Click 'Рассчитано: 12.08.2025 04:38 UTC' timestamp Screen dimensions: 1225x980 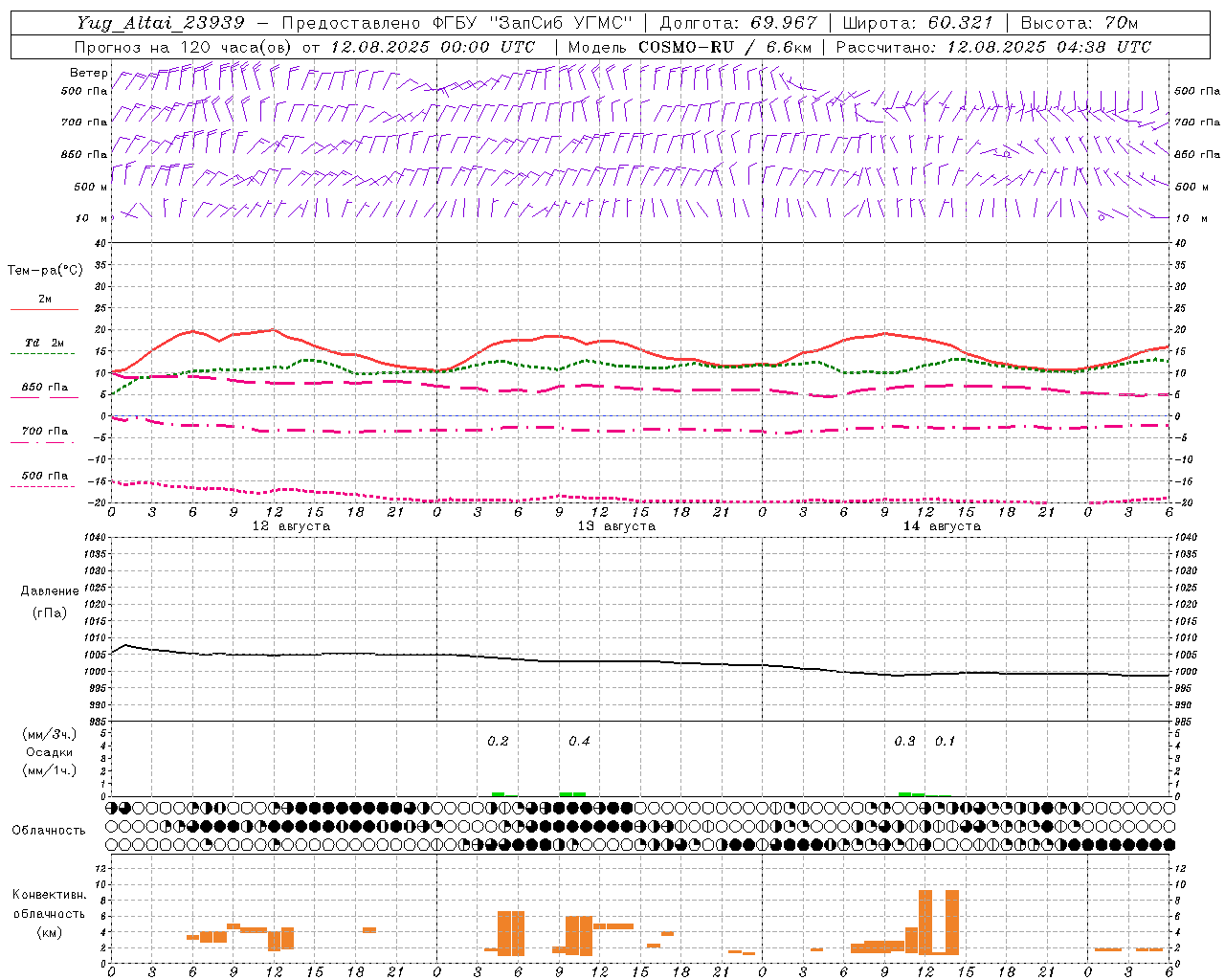pos(993,47)
